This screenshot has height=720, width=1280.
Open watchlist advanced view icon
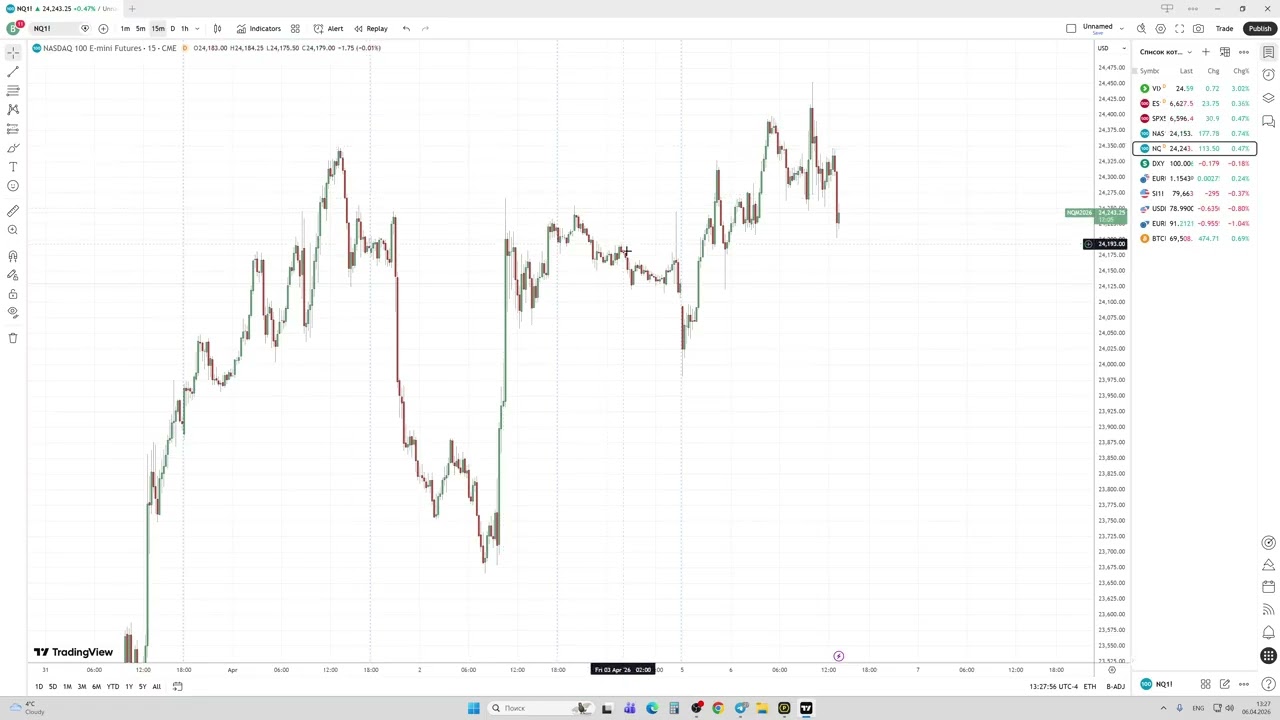[x=1225, y=52]
